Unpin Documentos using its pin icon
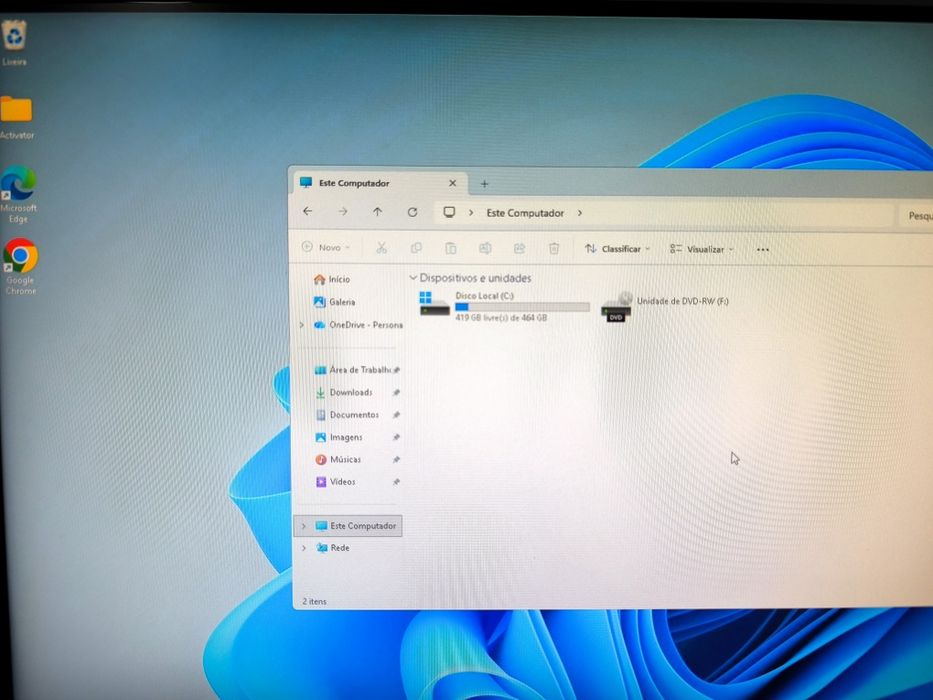 tap(396, 415)
